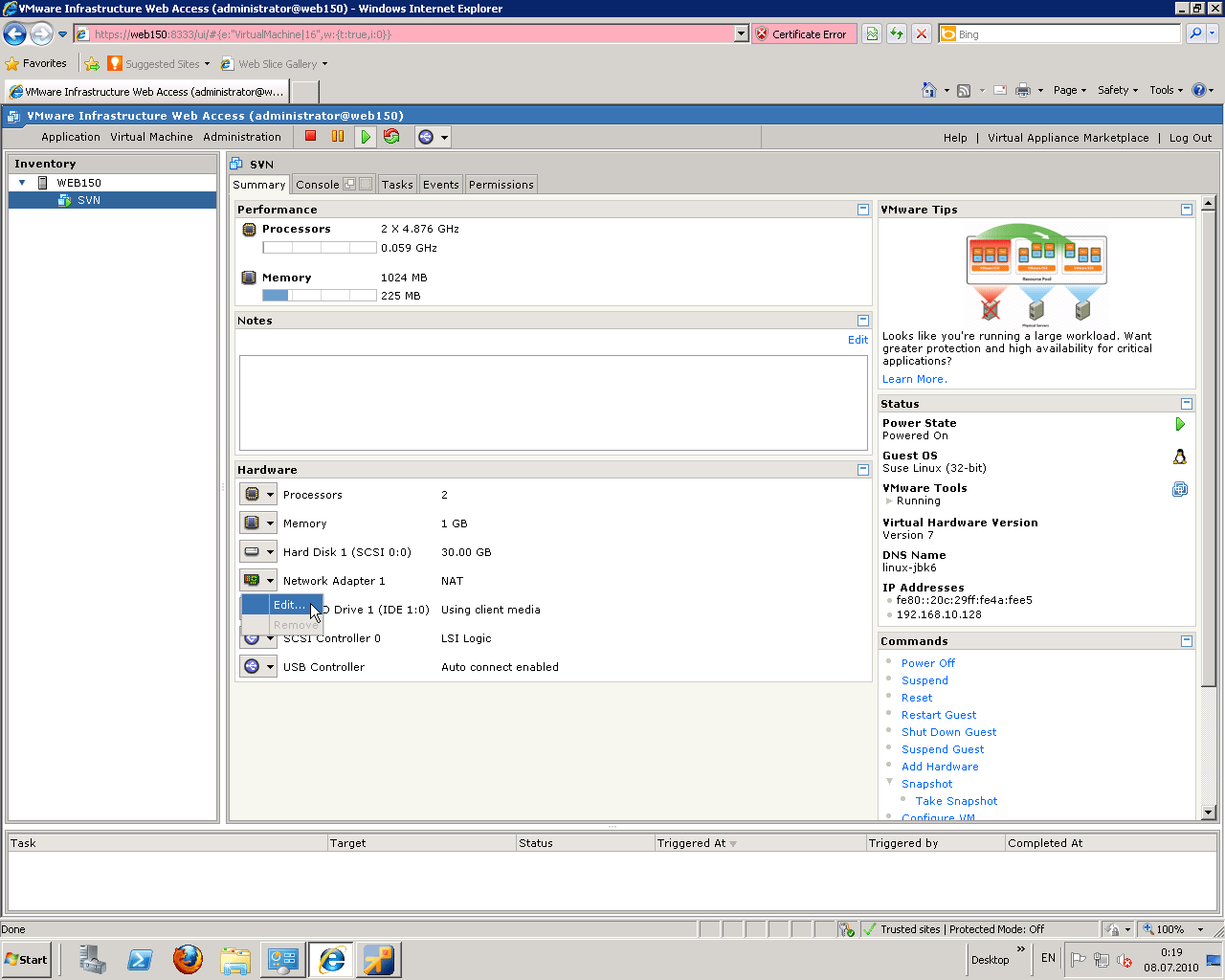Open Processors dropdown arrow
Image resolution: width=1225 pixels, height=980 pixels.
[271, 495]
